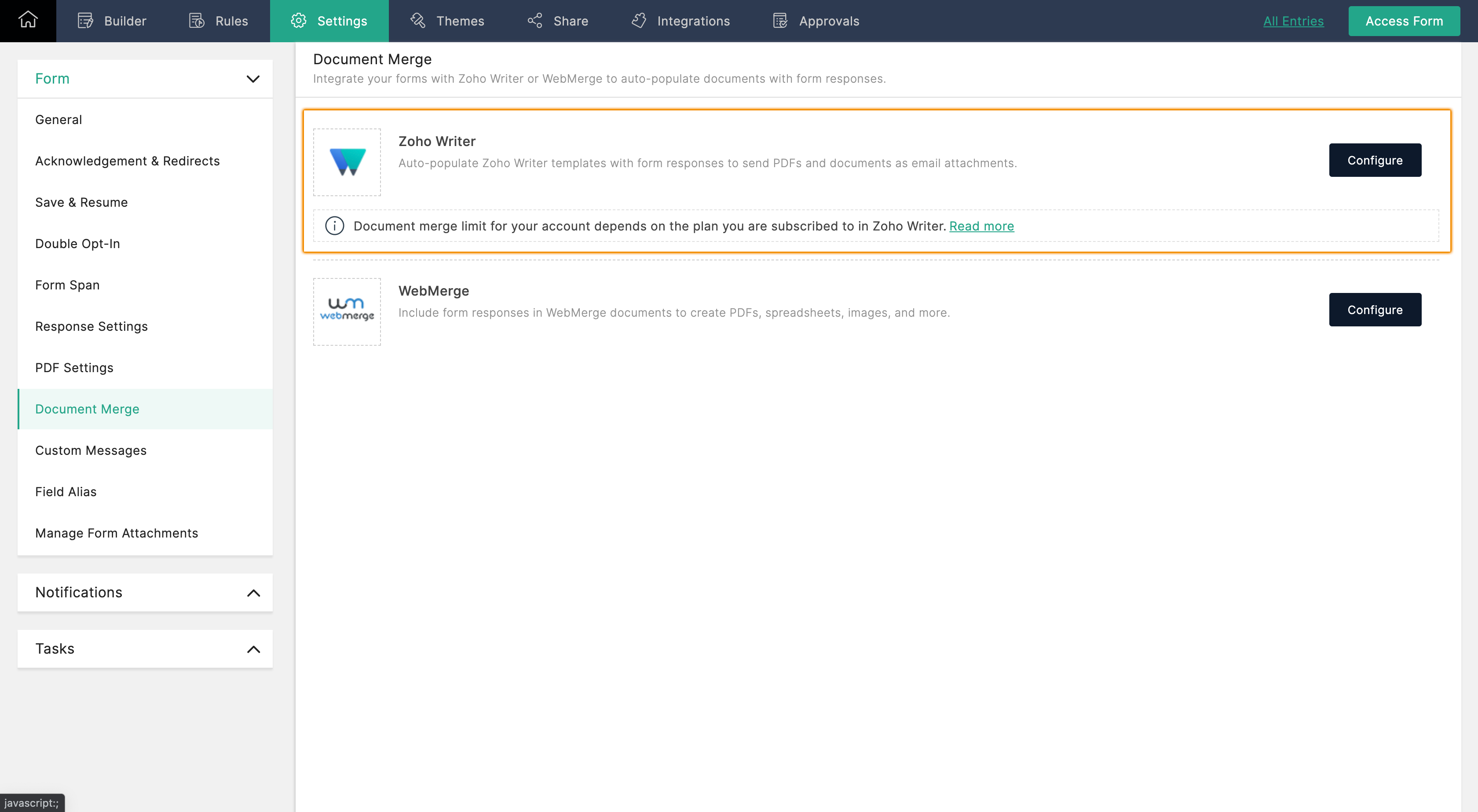
Task: Click the Document Merge page heading
Action: point(372,59)
